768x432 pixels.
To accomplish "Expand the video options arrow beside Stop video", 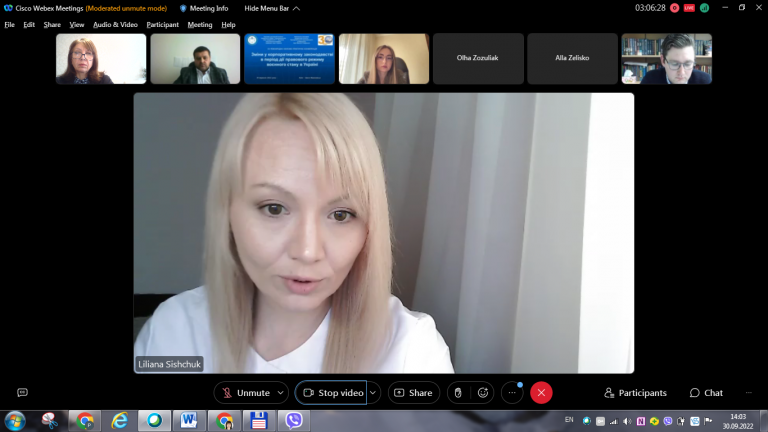I will (x=373, y=393).
